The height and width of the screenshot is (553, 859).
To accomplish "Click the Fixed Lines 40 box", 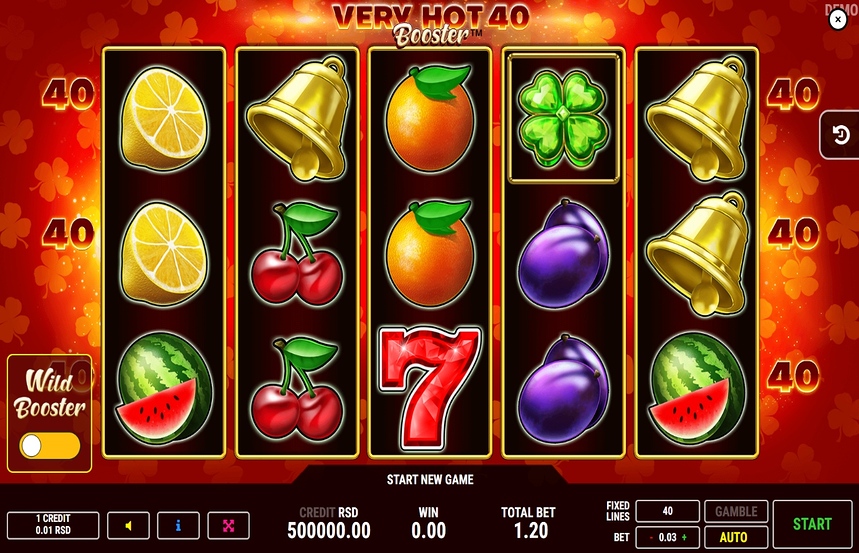I will (x=667, y=511).
